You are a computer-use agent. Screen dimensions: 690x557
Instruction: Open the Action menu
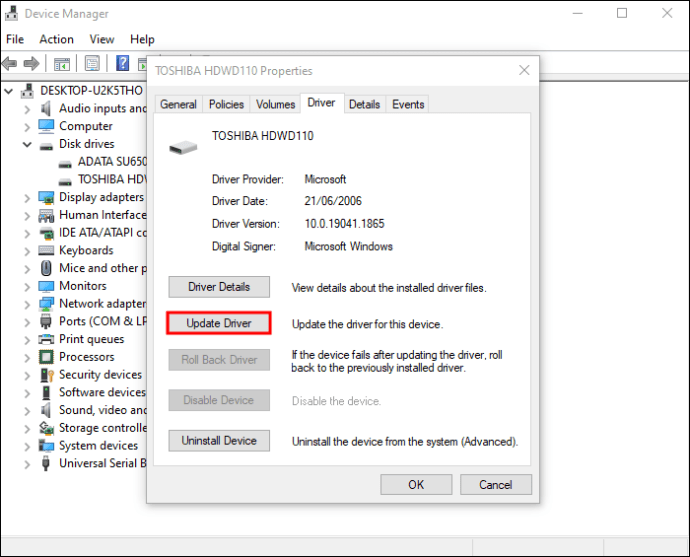pyautogui.click(x=56, y=39)
